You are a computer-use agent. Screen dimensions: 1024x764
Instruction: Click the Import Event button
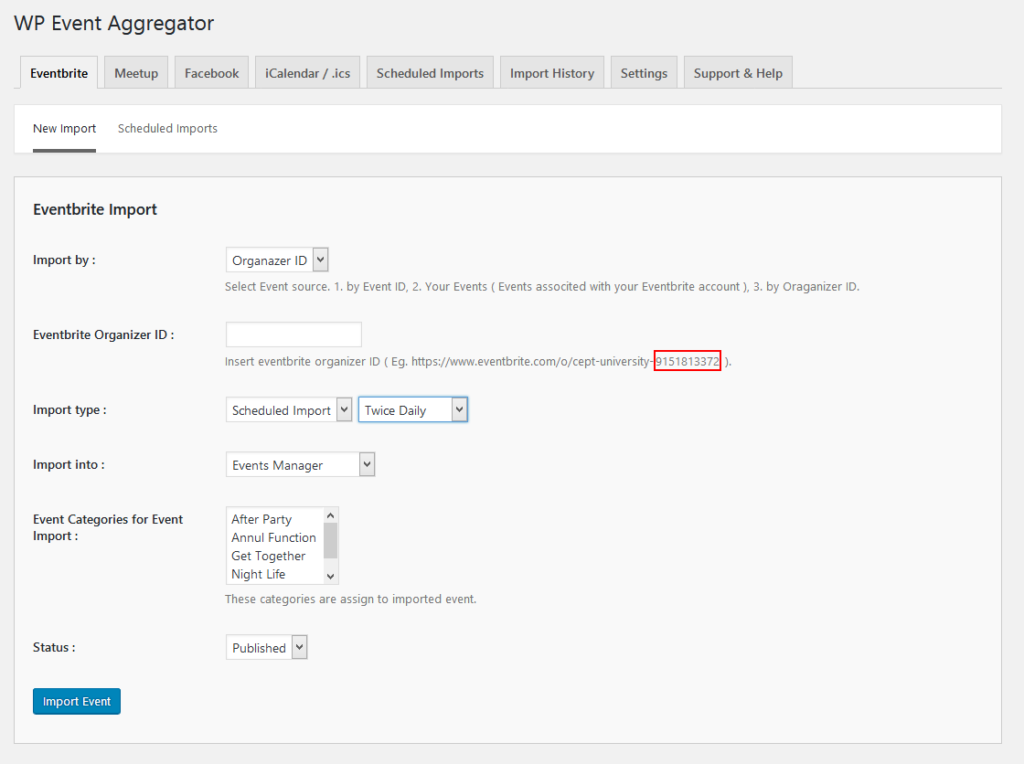pyautogui.click(x=76, y=701)
